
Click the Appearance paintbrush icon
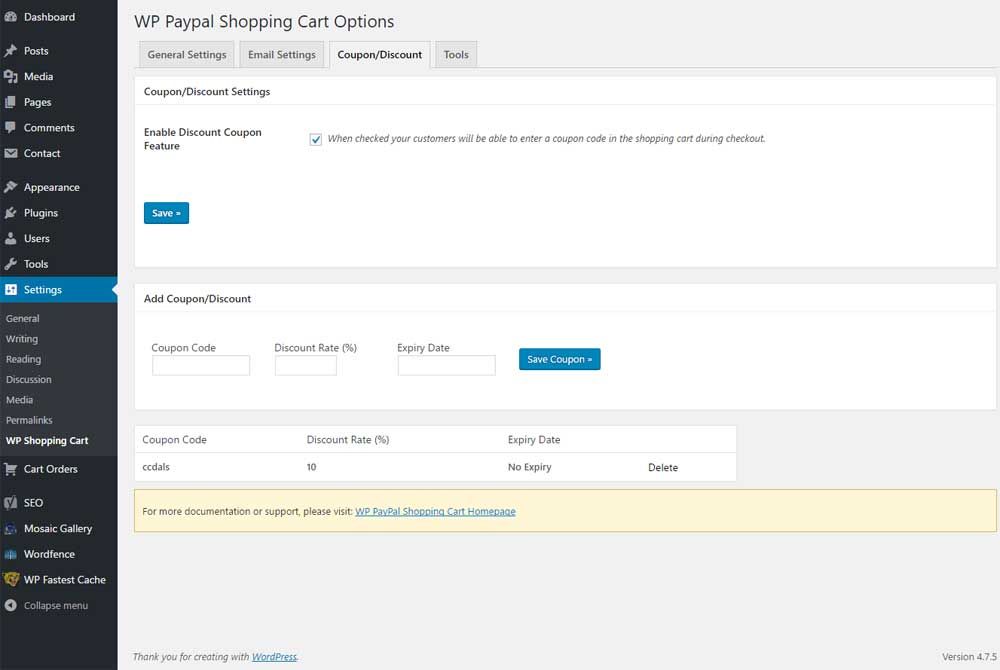[x=10, y=187]
